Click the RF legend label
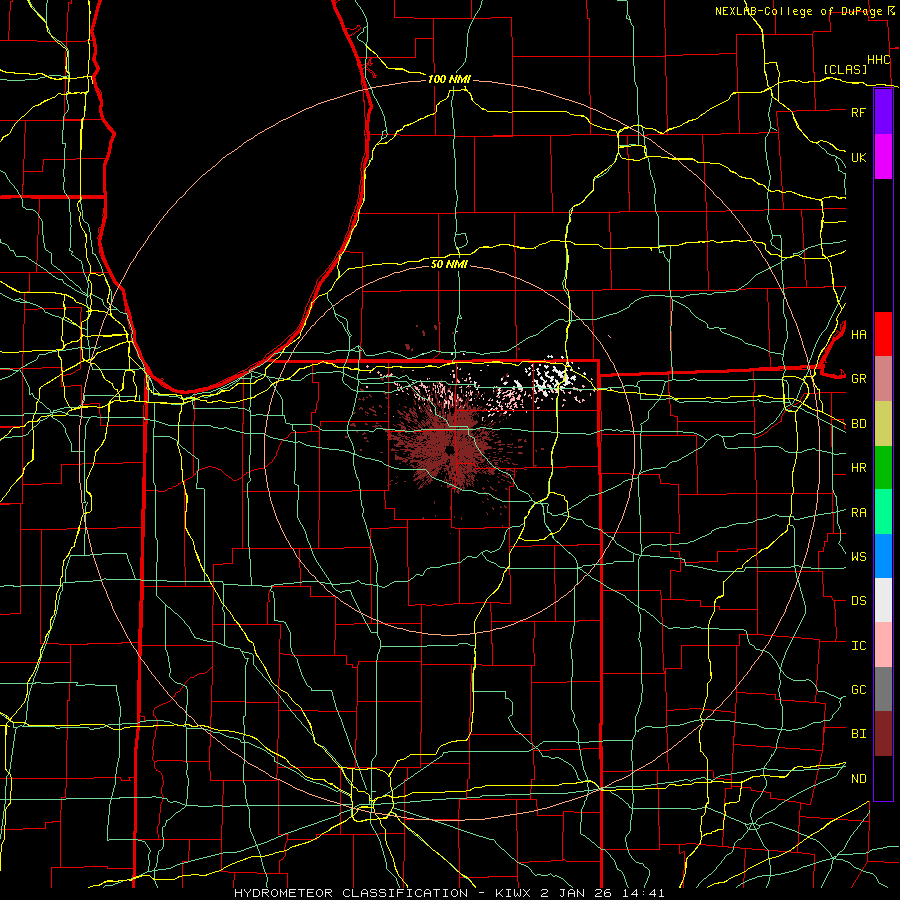The width and height of the screenshot is (900, 900). tap(858, 112)
